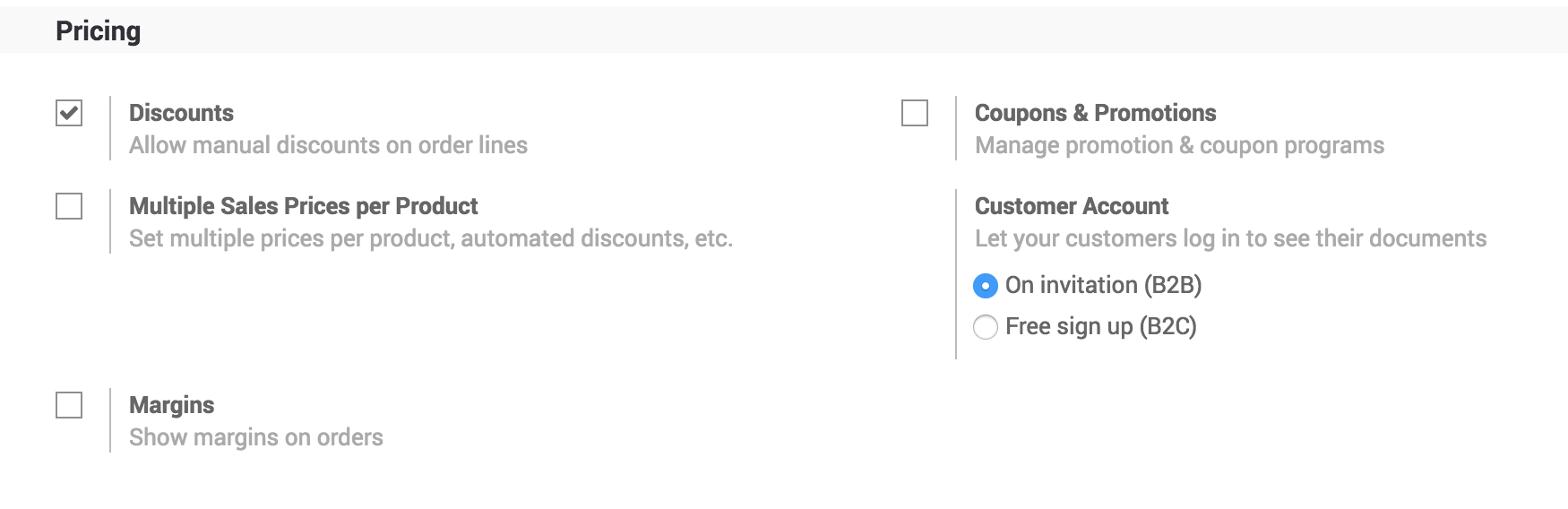Click the grey Pricing header bar
The width and height of the screenshot is (1568, 509).
click(806, 31)
